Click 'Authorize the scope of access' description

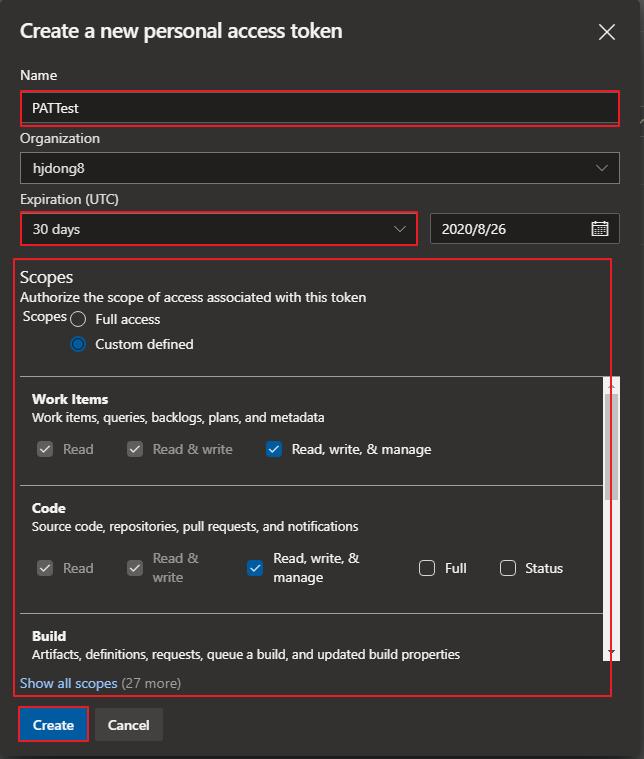(x=193, y=297)
